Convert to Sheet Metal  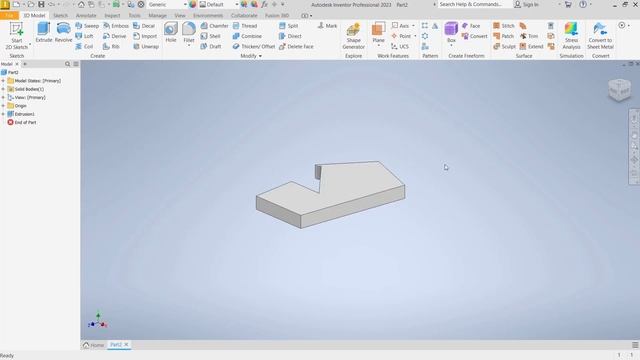(x=600, y=36)
